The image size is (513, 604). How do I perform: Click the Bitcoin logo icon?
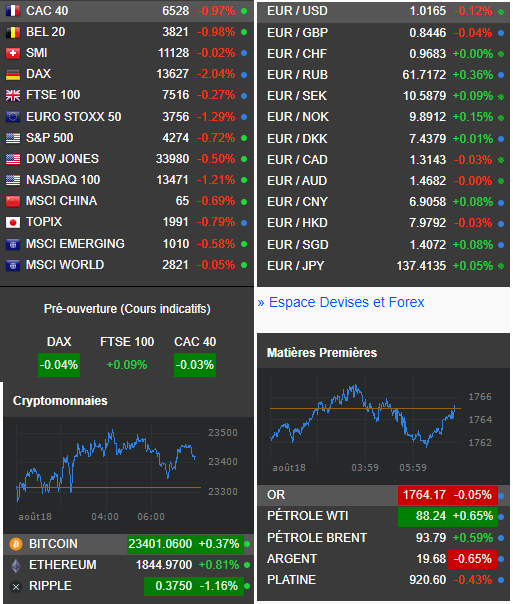pyautogui.click(x=16, y=544)
